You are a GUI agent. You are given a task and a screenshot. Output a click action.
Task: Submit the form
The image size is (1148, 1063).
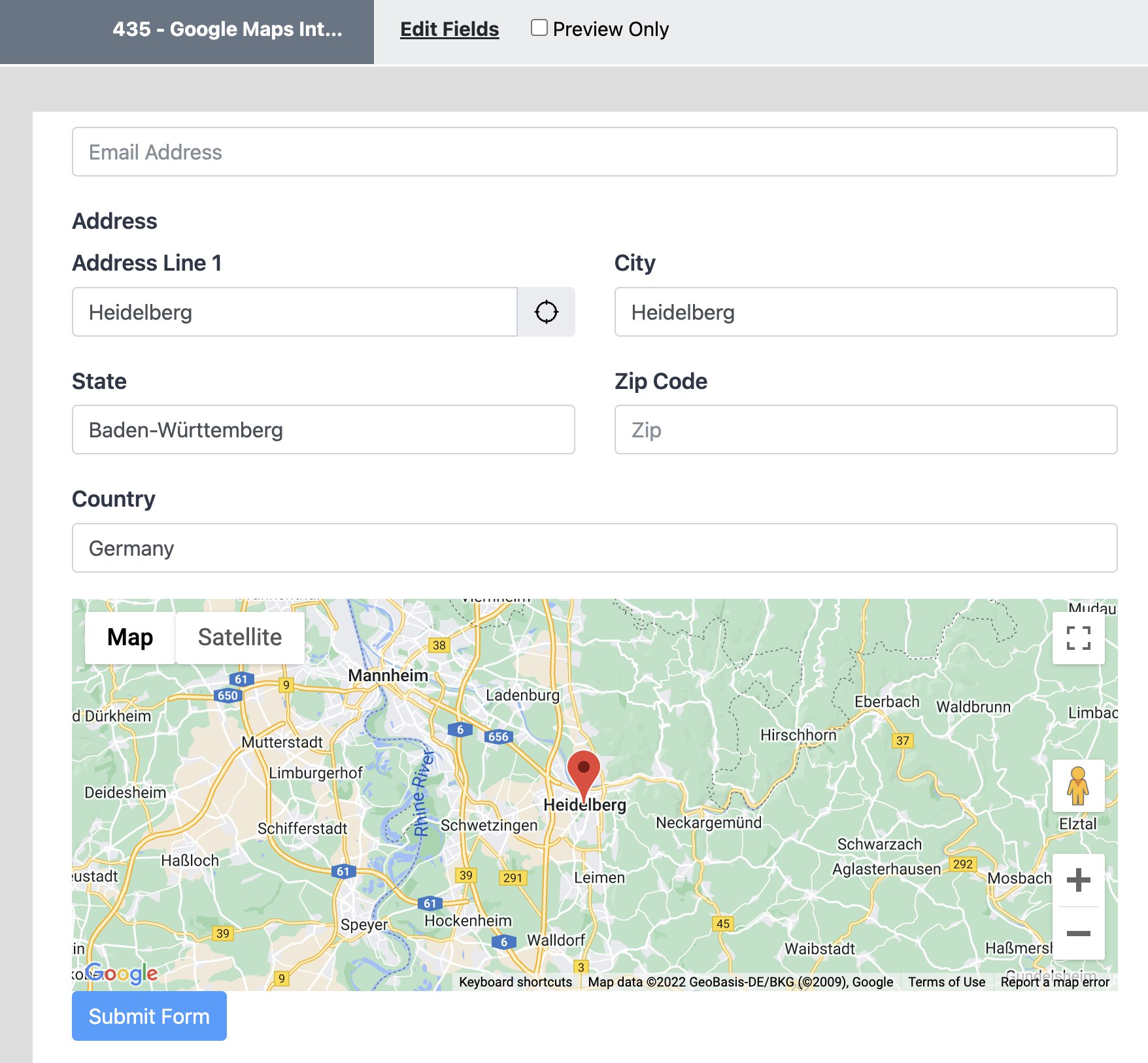[x=149, y=1016]
